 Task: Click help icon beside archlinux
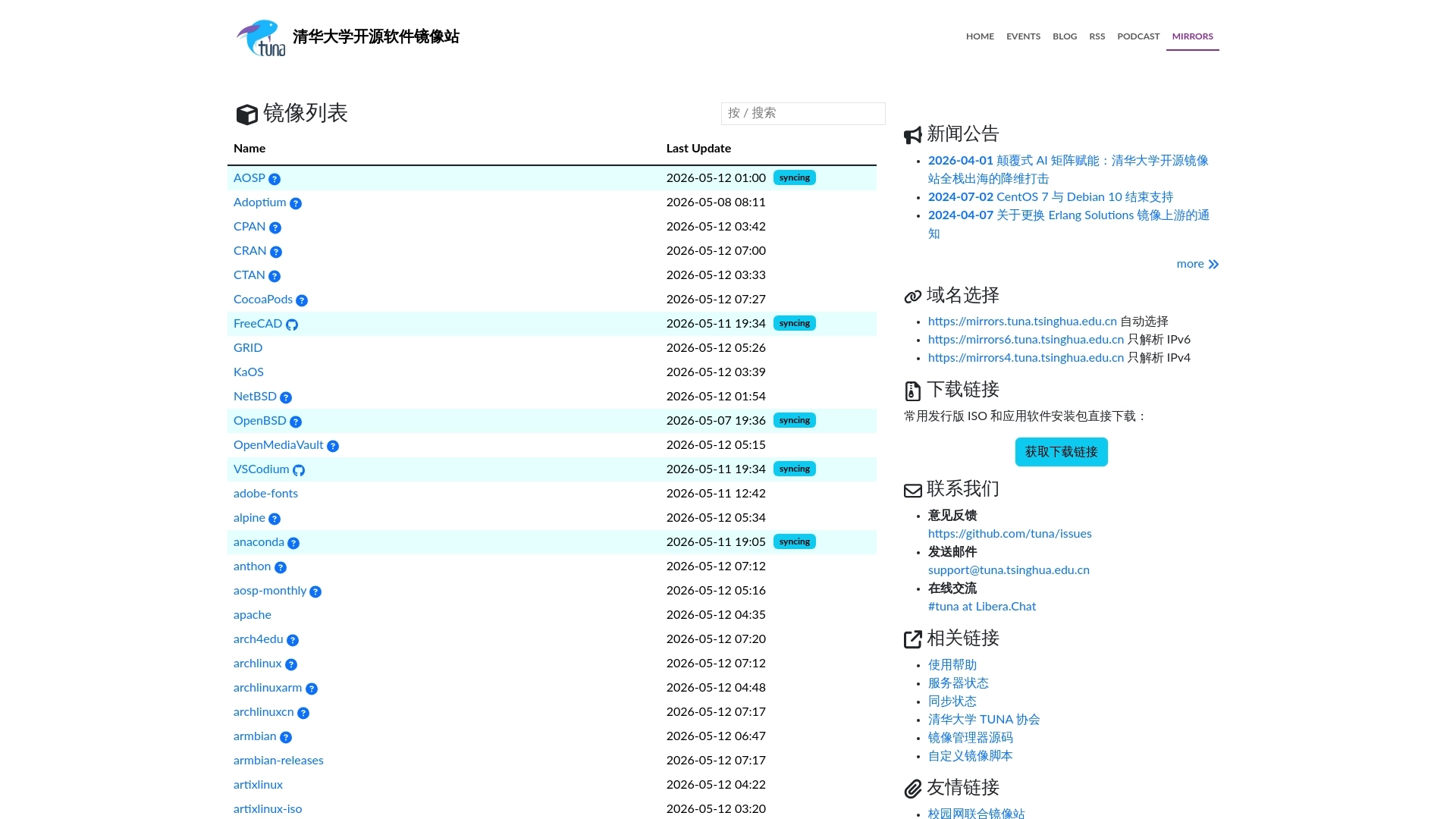click(x=291, y=664)
